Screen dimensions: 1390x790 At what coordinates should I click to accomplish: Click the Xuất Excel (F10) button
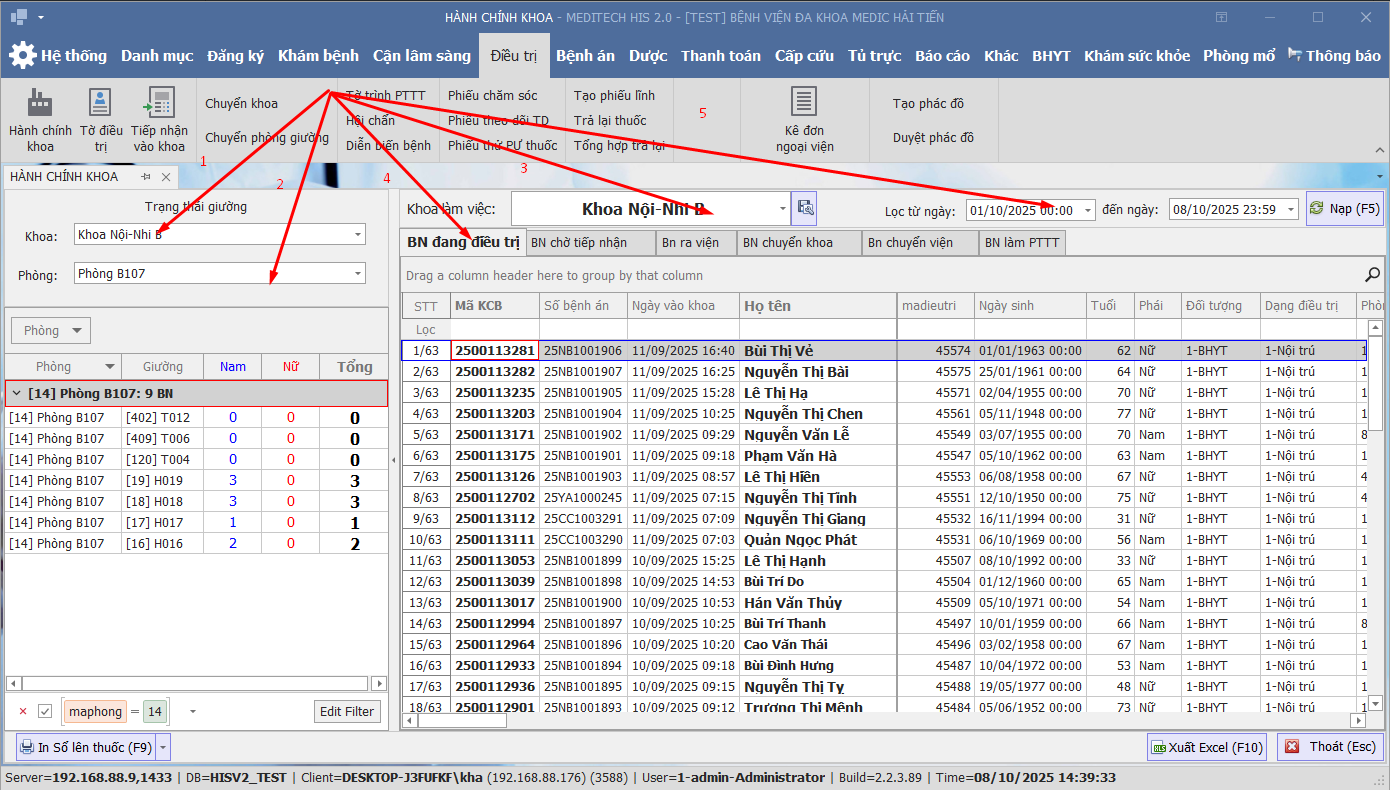tap(1206, 747)
